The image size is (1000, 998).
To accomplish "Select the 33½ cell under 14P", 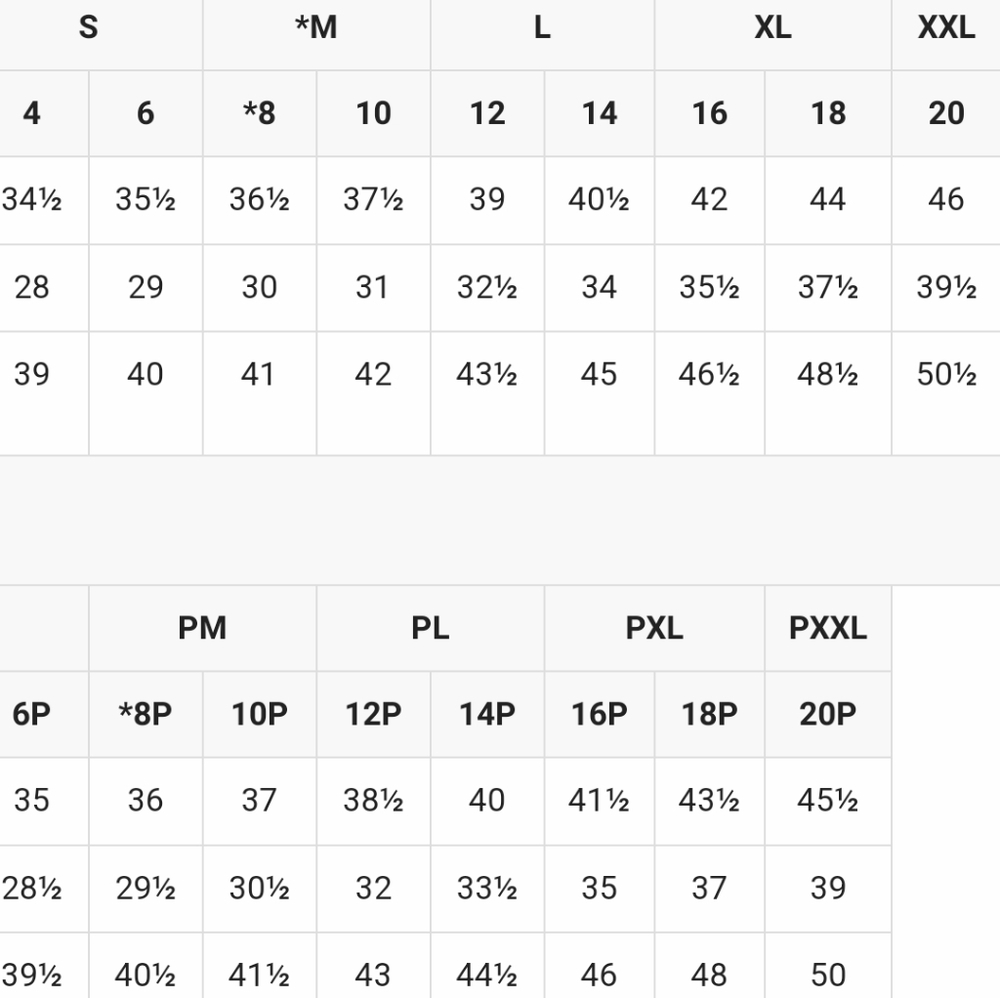I will (x=487, y=888).
